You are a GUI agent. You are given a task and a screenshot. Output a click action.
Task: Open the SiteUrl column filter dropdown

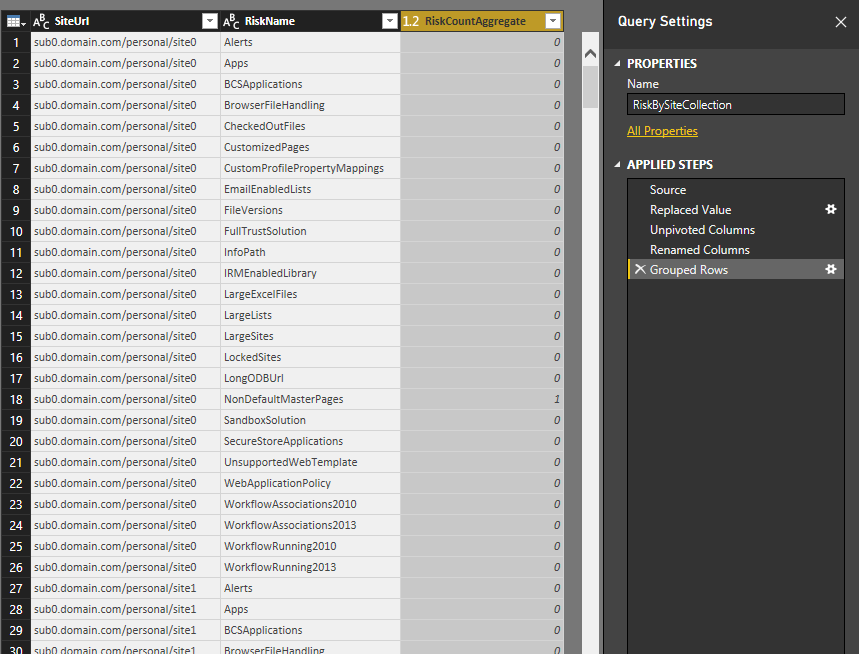tap(209, 21)
